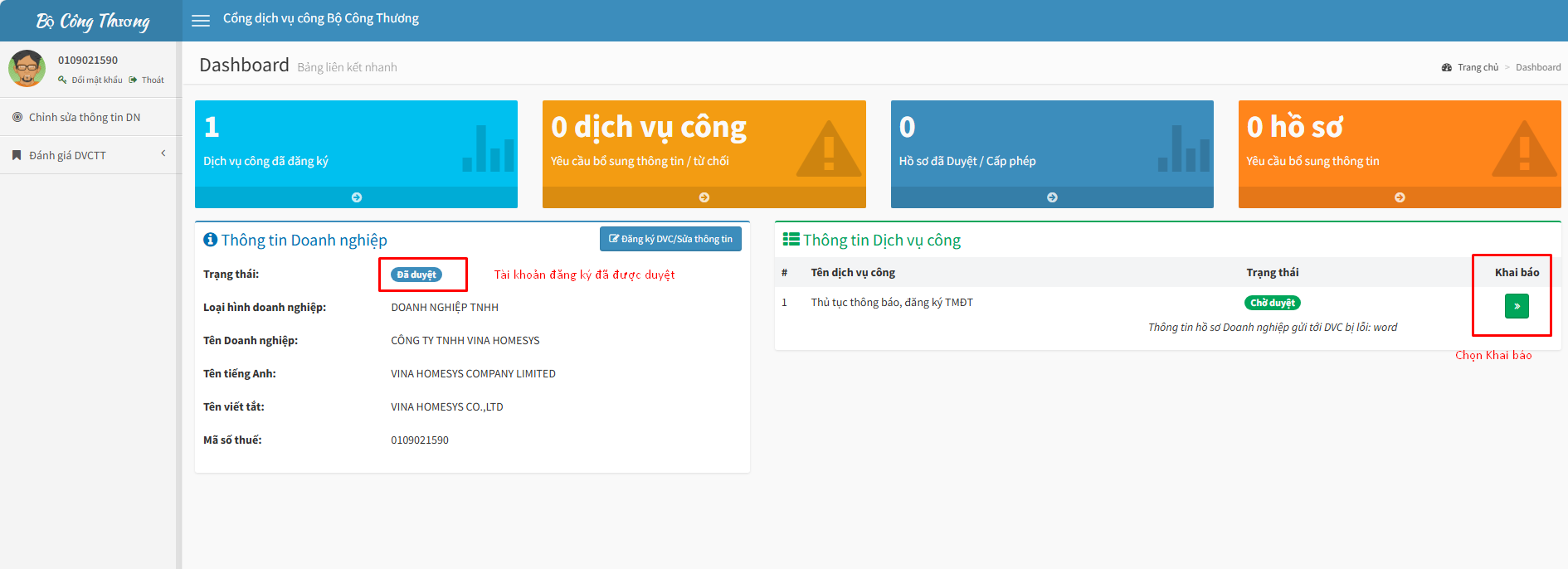1568x569 pixels.
Task: Expand the Đánh giá DVCTT menu chevron
Action: point(163,153)
